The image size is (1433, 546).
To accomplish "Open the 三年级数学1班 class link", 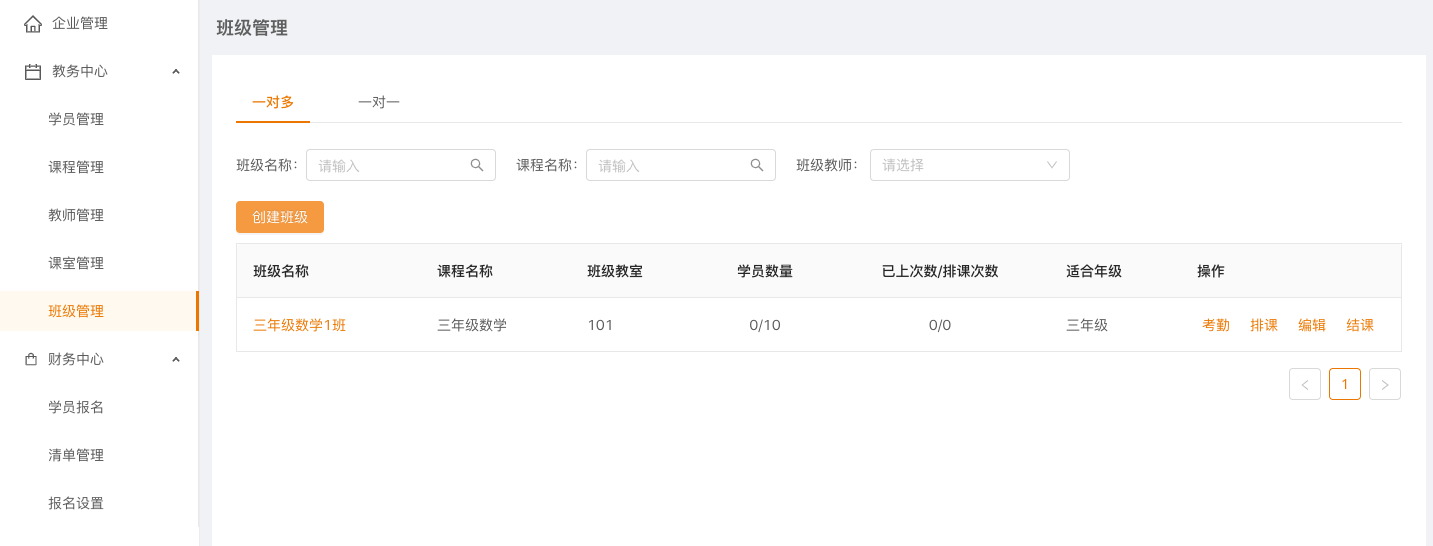I will (300, 325).
